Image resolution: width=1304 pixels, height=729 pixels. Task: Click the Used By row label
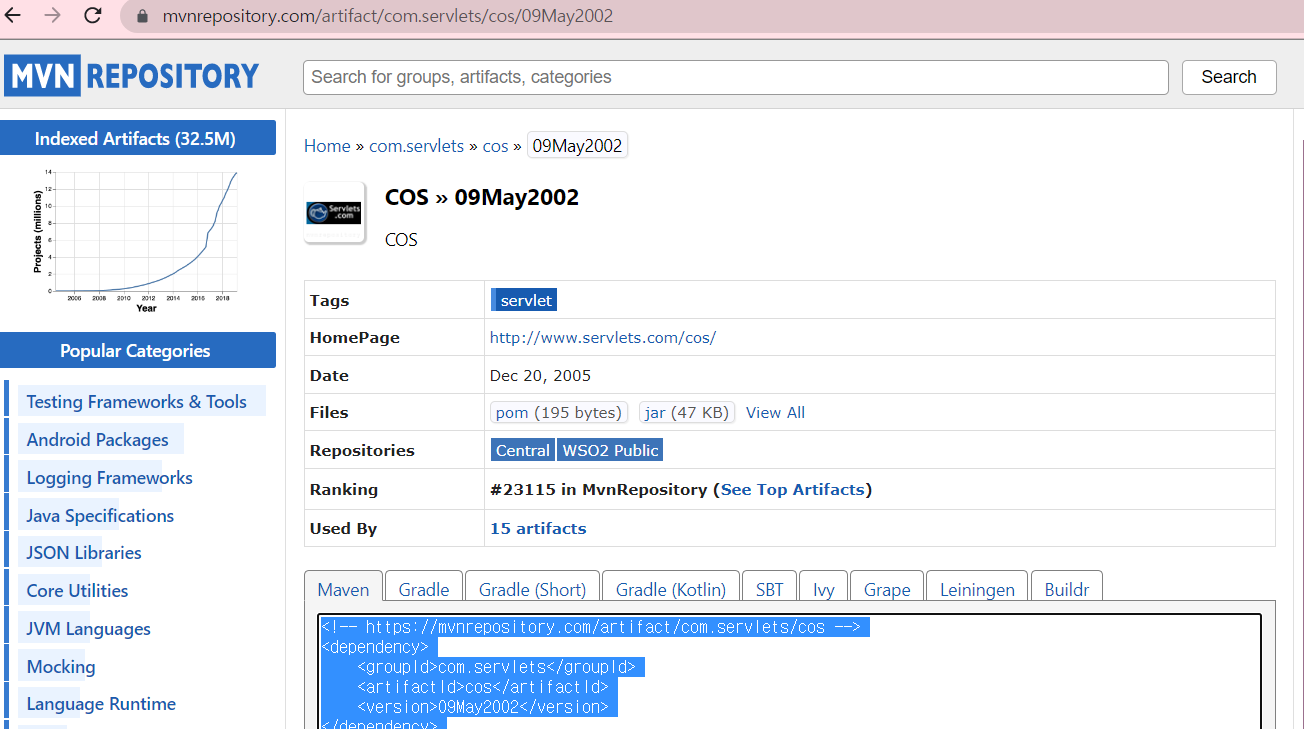343,529
